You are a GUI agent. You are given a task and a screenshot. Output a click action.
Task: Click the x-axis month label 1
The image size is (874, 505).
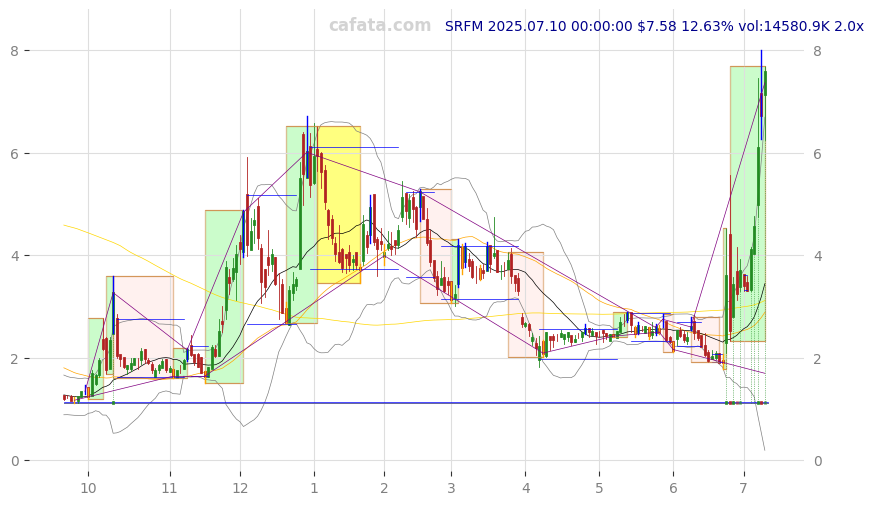[314, 489]
